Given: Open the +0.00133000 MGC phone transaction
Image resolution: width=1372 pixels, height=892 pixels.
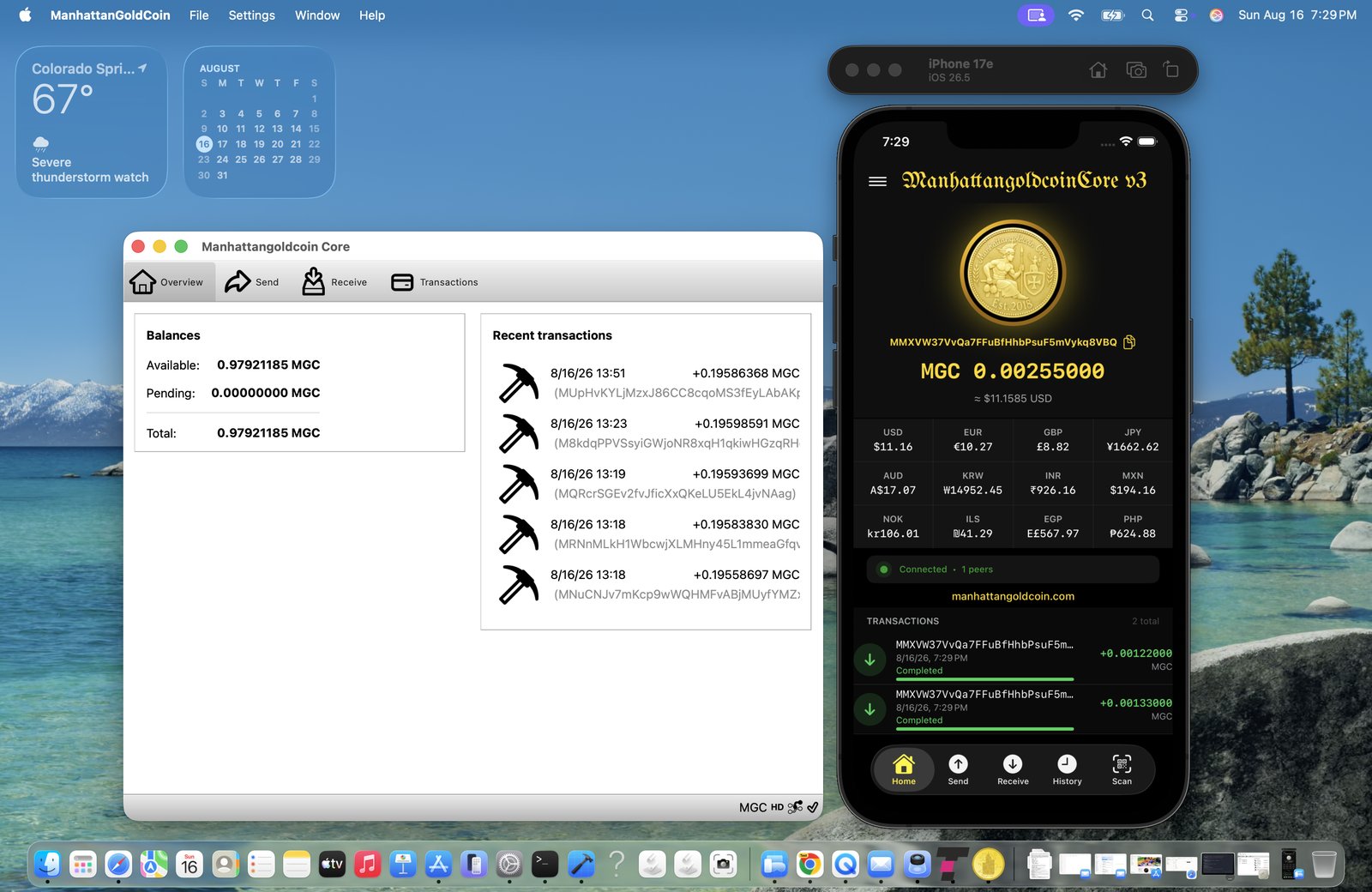Looking at the screenshot, I should click(x=1013, y=708).
